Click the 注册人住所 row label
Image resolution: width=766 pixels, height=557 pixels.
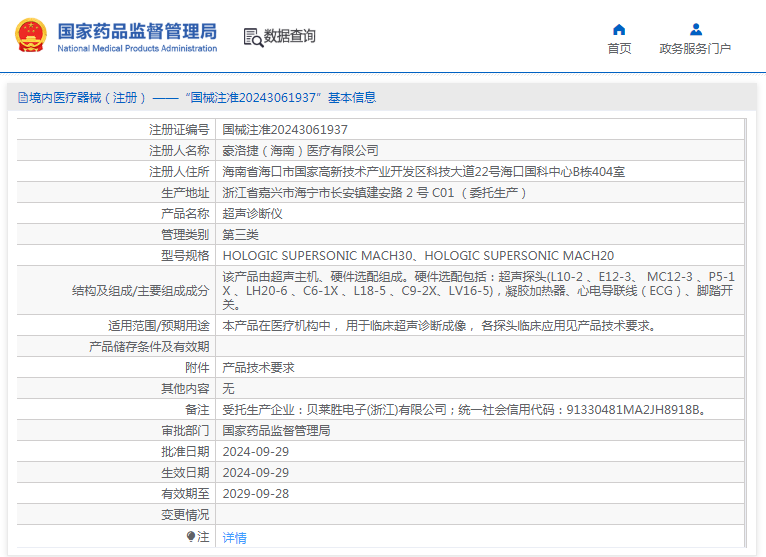click(179, 171)
